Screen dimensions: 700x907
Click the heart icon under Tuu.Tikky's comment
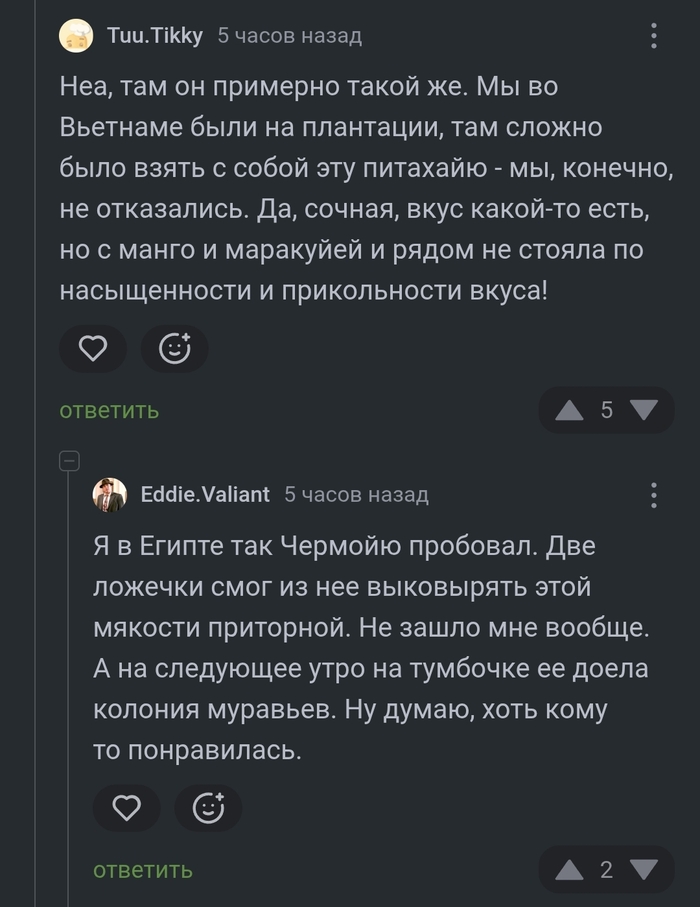tap(92, 348)
